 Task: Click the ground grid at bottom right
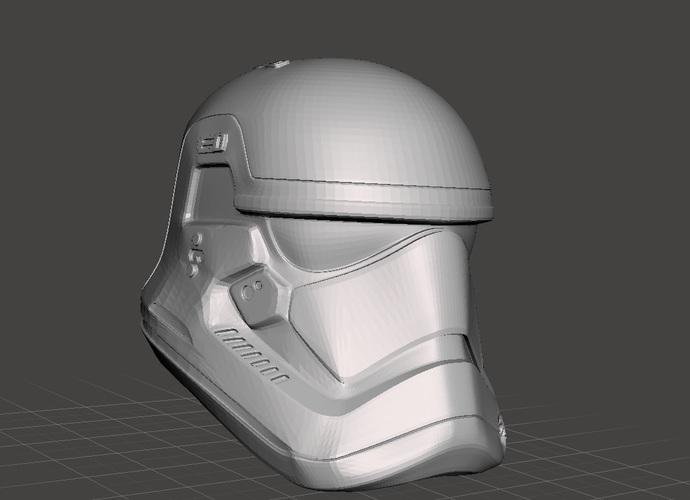click(620, 440)
